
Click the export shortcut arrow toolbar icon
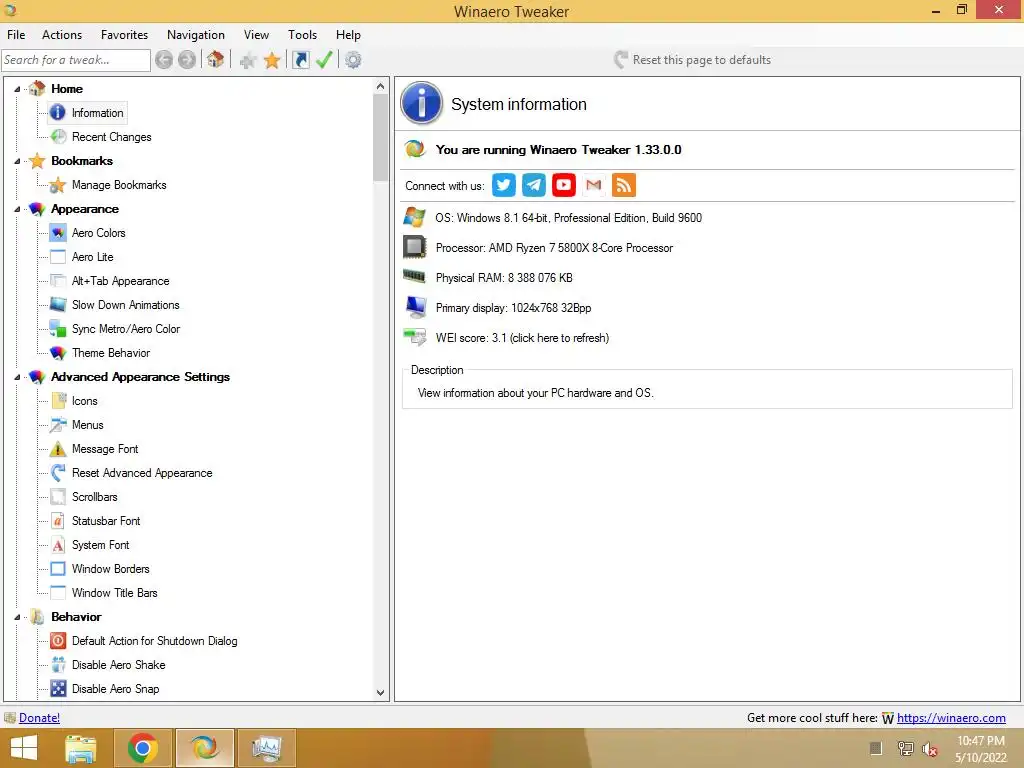300,60
